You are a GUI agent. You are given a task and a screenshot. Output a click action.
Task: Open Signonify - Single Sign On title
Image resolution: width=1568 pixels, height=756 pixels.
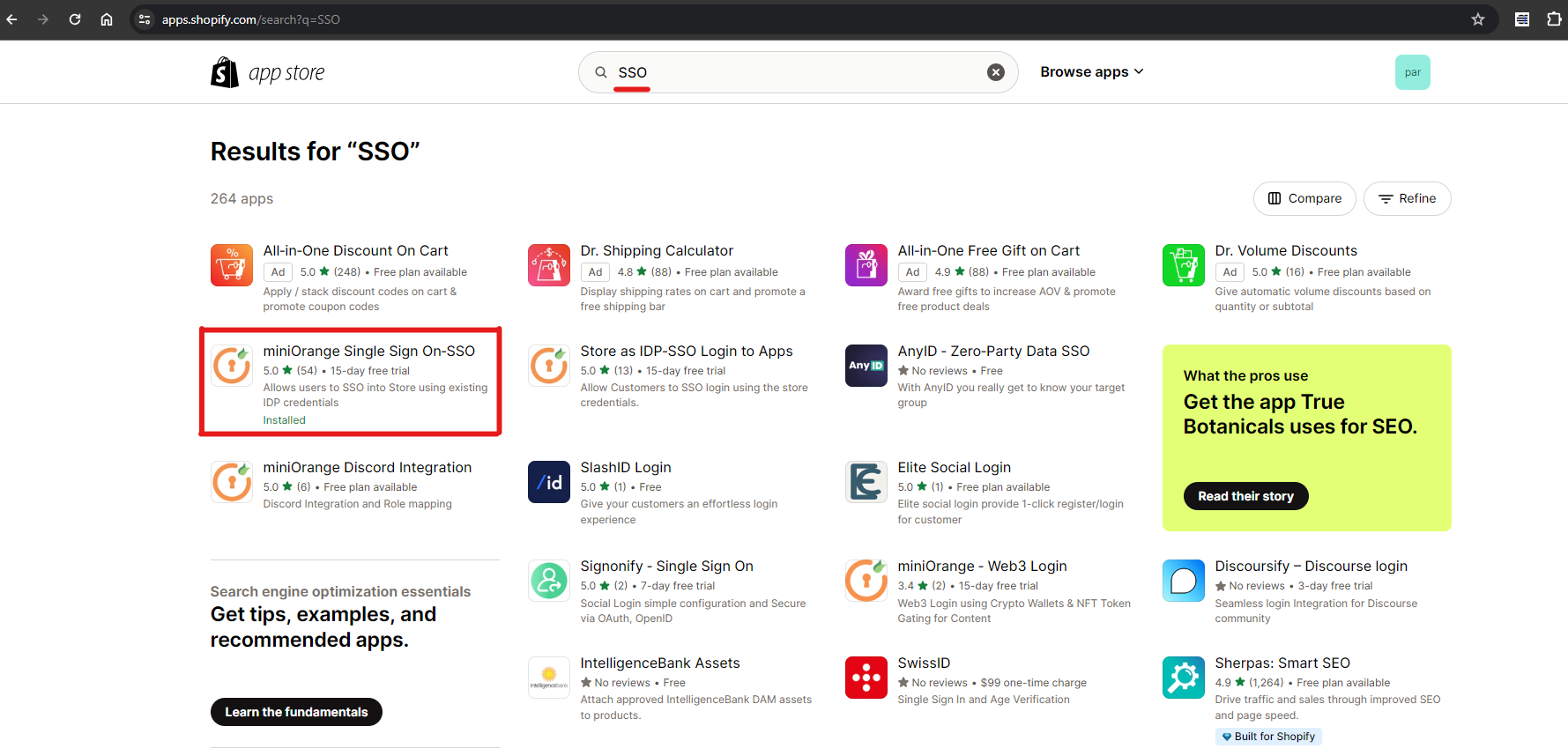(x=666, y=566)
